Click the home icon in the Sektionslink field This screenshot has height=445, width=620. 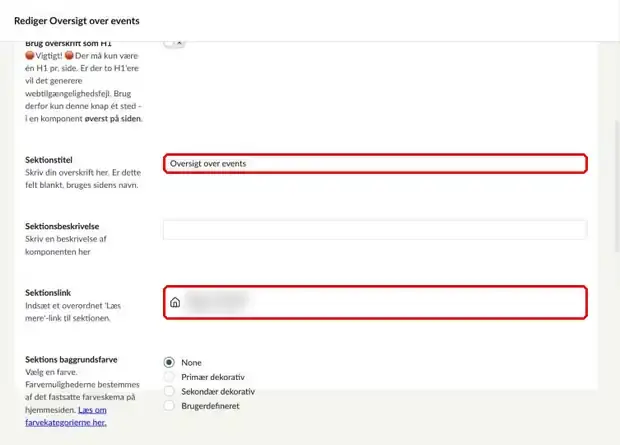coord(175,302)
